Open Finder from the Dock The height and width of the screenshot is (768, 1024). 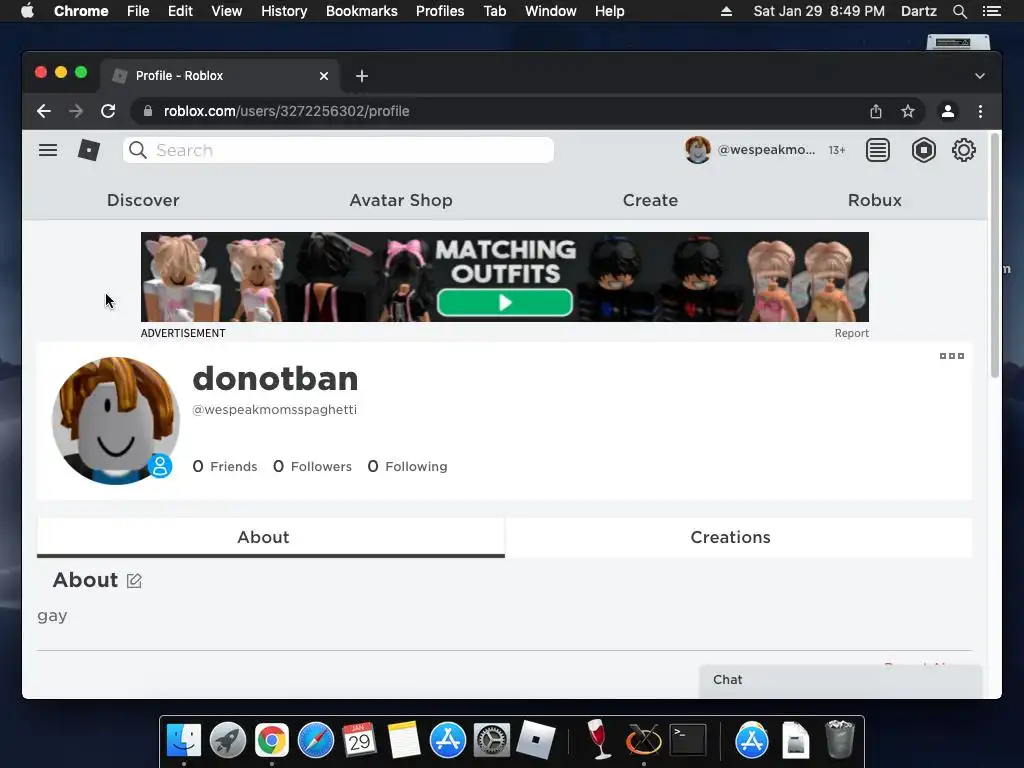[184, 741]
